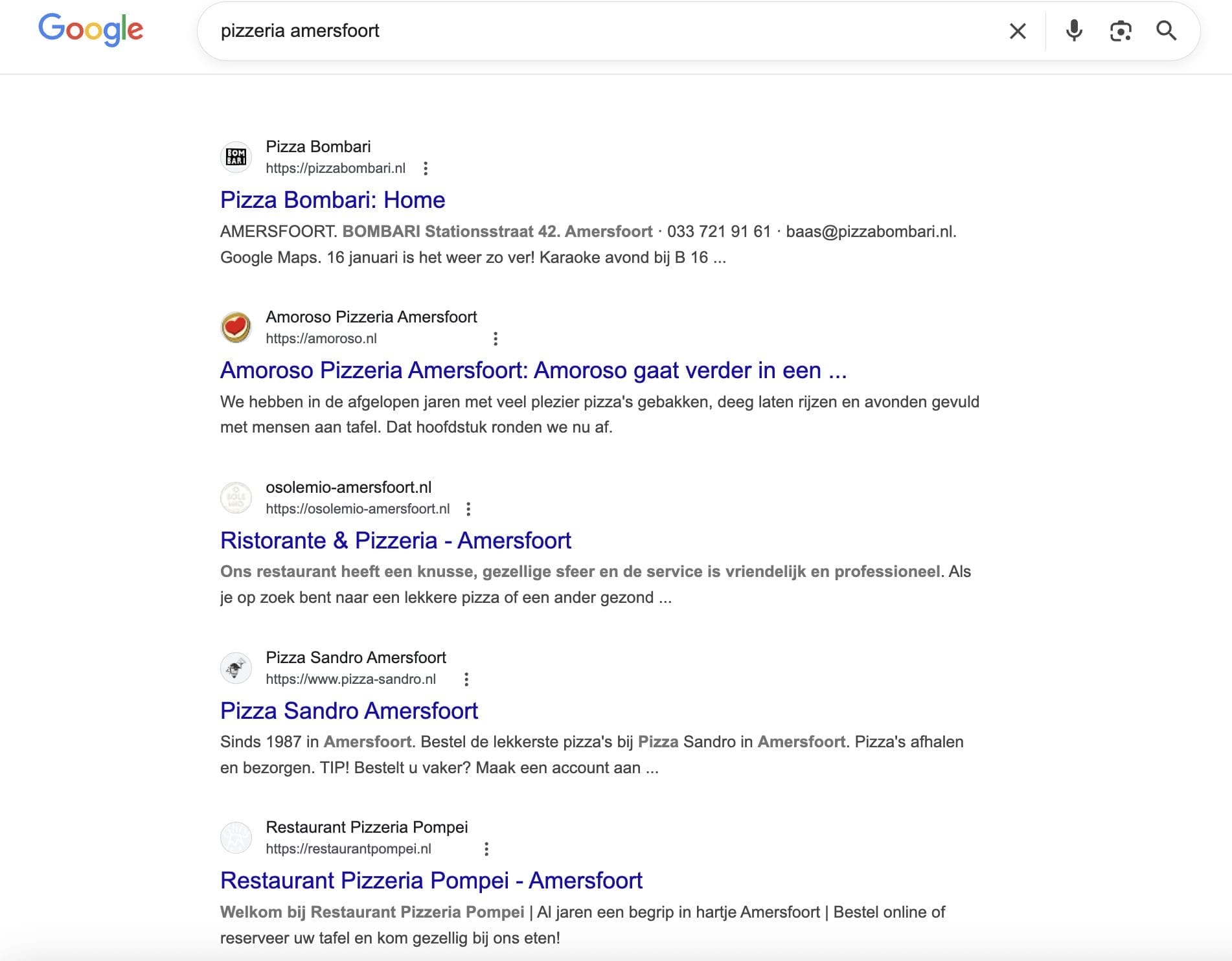Open the three-dot menu for Amoroso Pizzeria

(496, 339)
